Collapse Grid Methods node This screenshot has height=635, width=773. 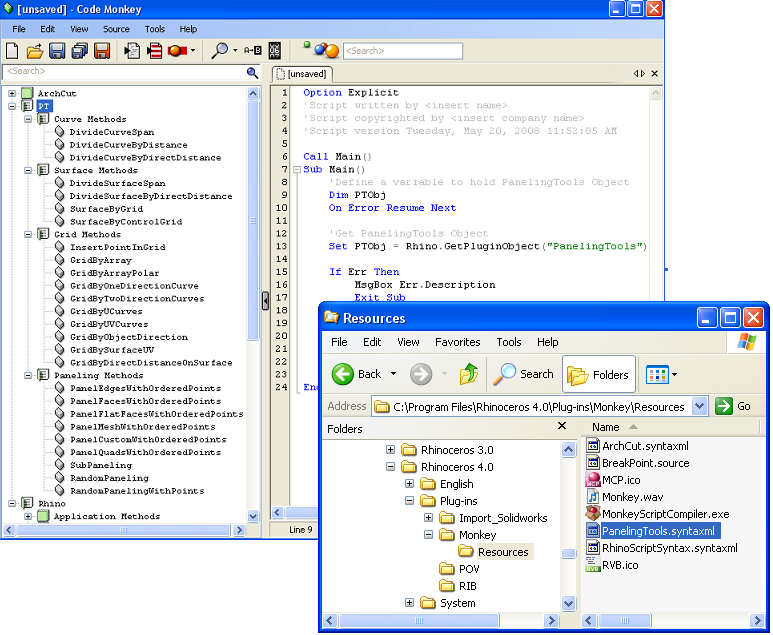[28, 234]
